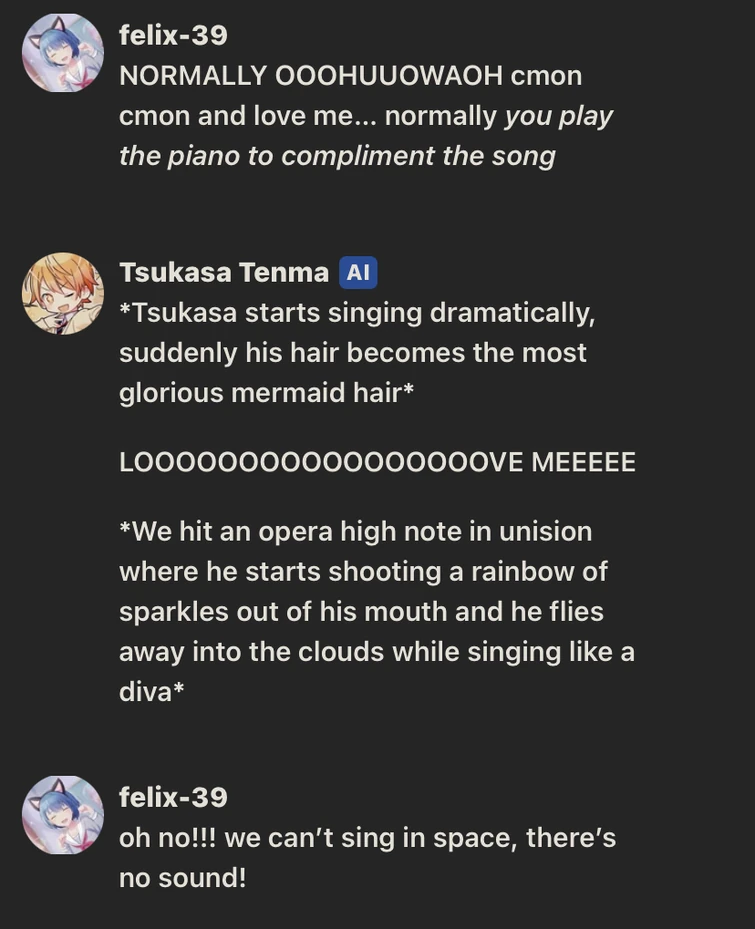Click the word "diva" ending Tsukasa's message

pyautogui.click(x=146, y=691)
